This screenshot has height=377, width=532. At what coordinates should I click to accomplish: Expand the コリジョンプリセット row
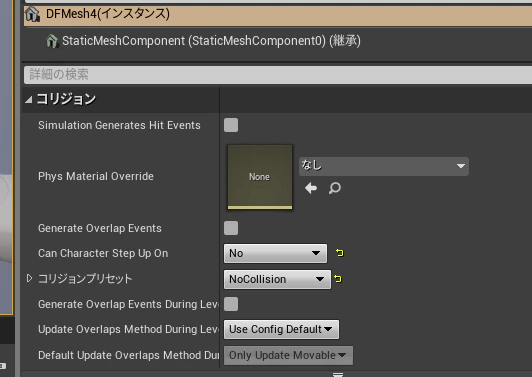pos(30,279)
